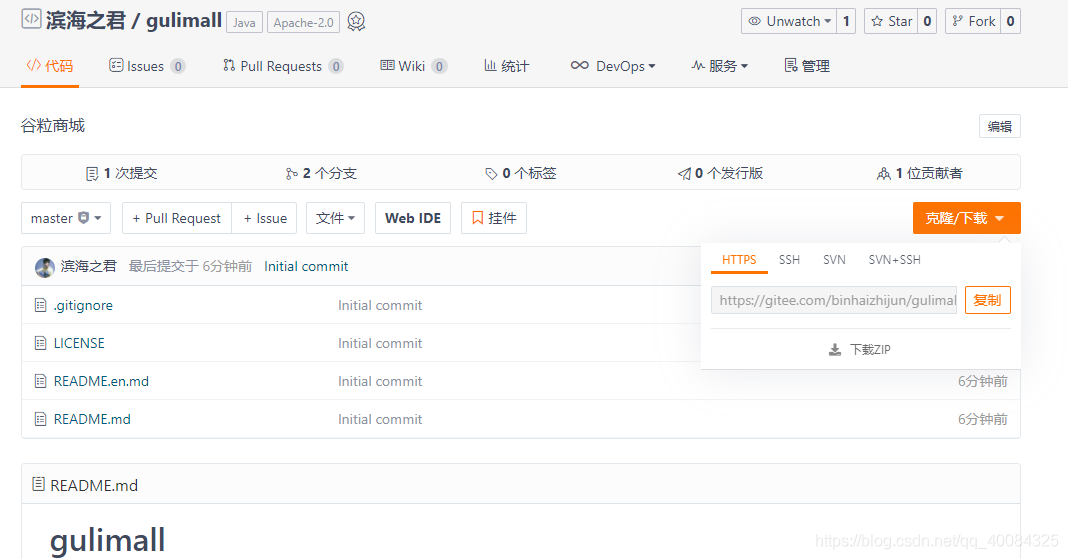The width and height of the screenshot is (1068, 559).
Task: Click the file icon next to .gitignore
Action: pos(40,305)
